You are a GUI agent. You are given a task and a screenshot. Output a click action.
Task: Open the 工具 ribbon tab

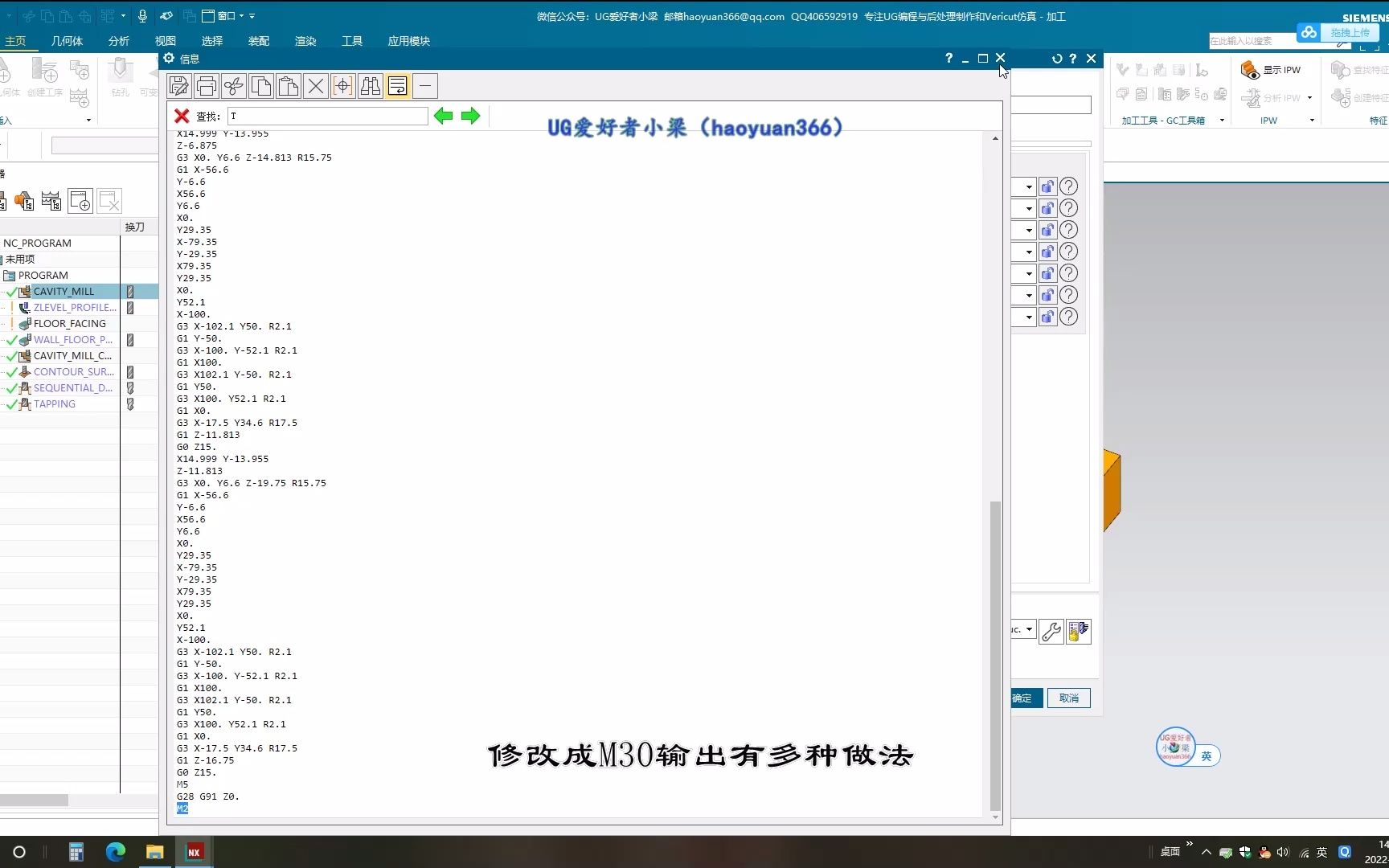351,41
